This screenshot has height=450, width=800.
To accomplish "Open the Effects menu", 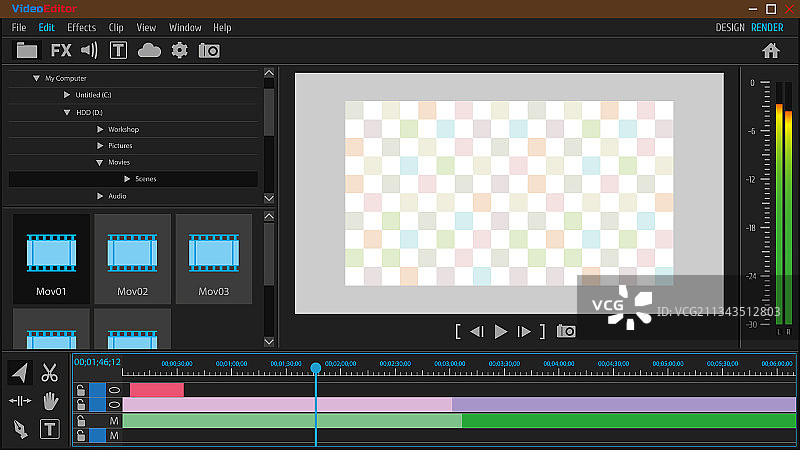I will [82, 28].
